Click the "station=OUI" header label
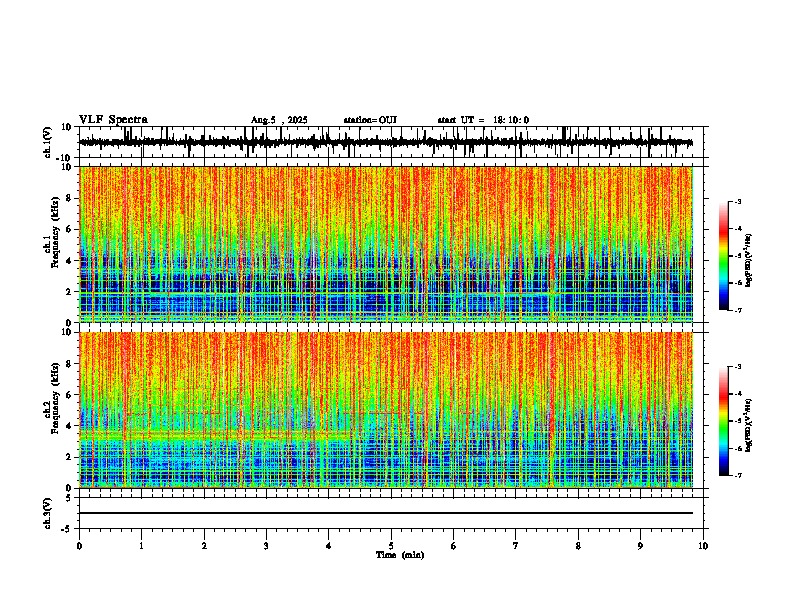 370,120
